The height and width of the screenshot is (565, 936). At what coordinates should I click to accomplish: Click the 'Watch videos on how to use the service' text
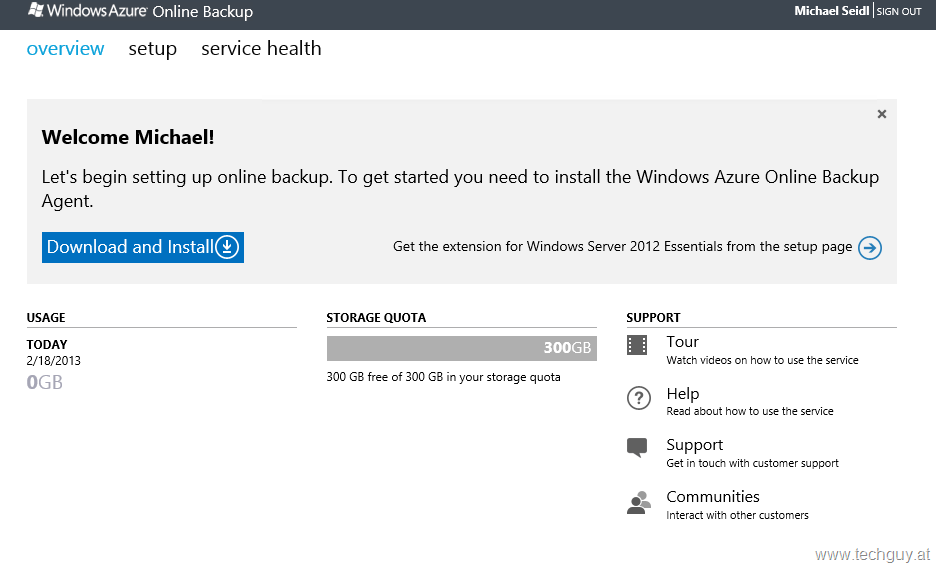762,360
